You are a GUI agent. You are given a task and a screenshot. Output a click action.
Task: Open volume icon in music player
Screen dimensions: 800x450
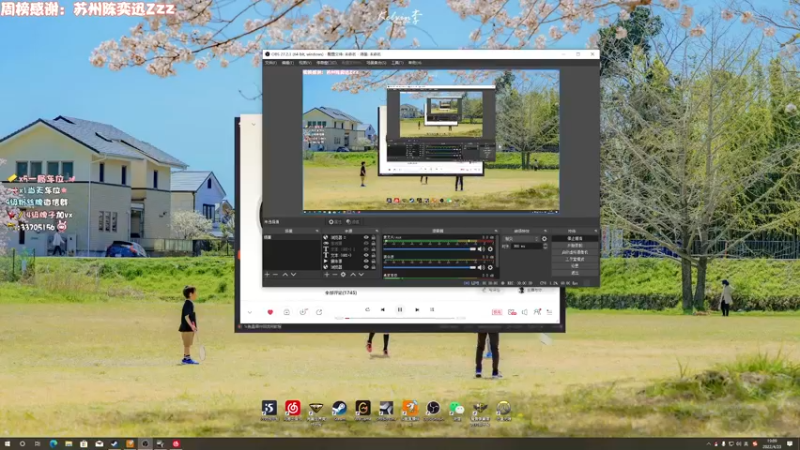pos(524,312)
